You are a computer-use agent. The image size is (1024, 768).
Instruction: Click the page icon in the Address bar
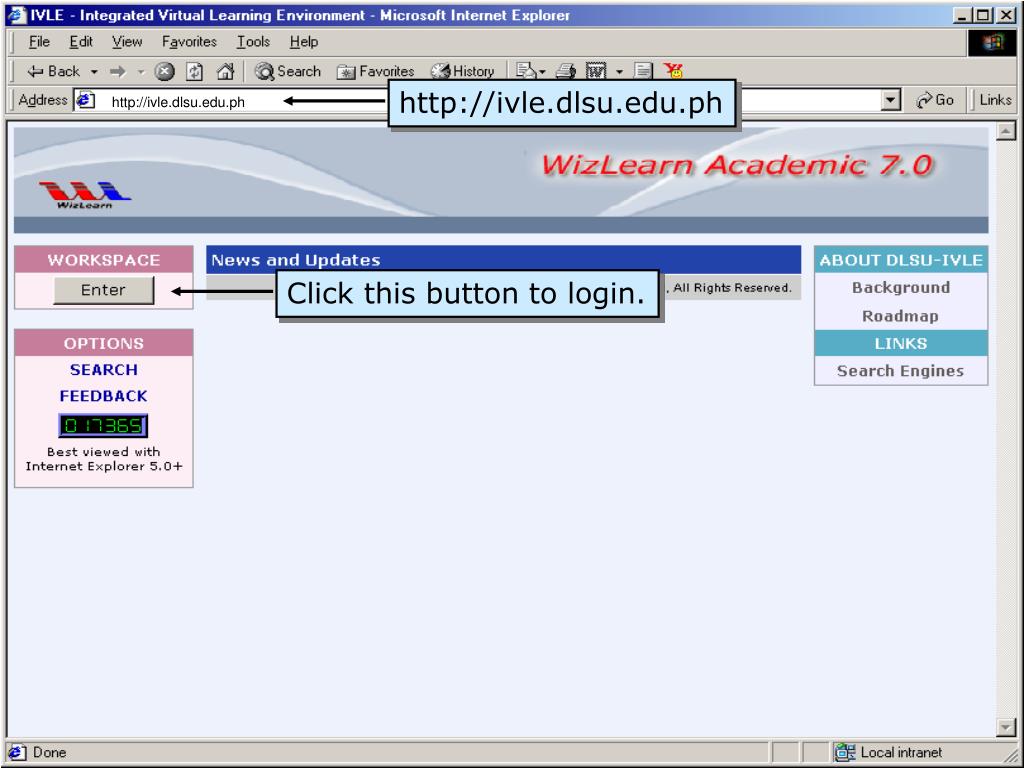(86, 101)
